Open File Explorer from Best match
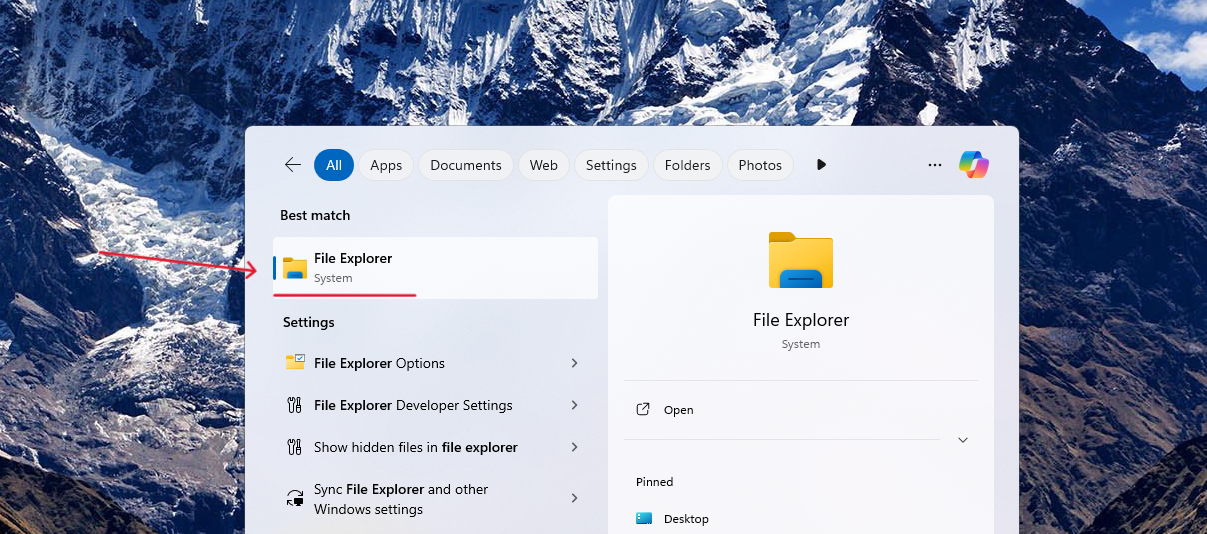1207x534 pixels. (x=435, y=268)
